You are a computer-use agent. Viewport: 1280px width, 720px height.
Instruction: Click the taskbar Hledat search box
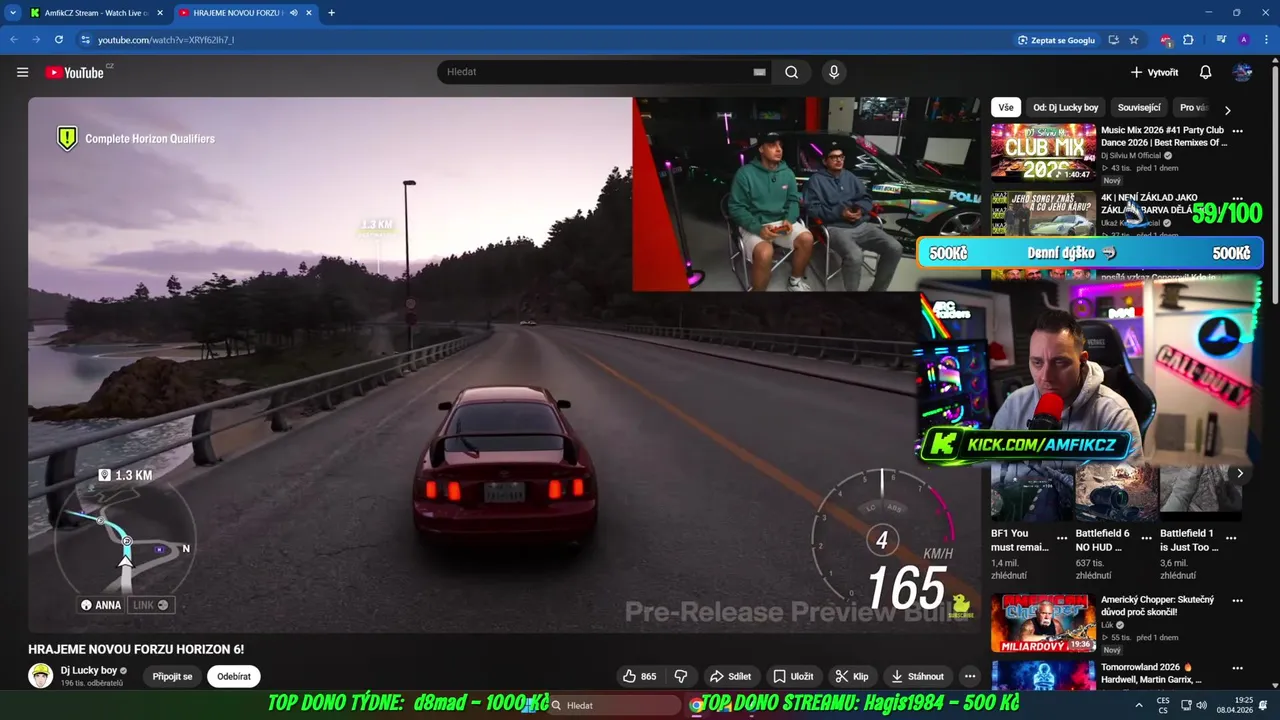point(614,706)
